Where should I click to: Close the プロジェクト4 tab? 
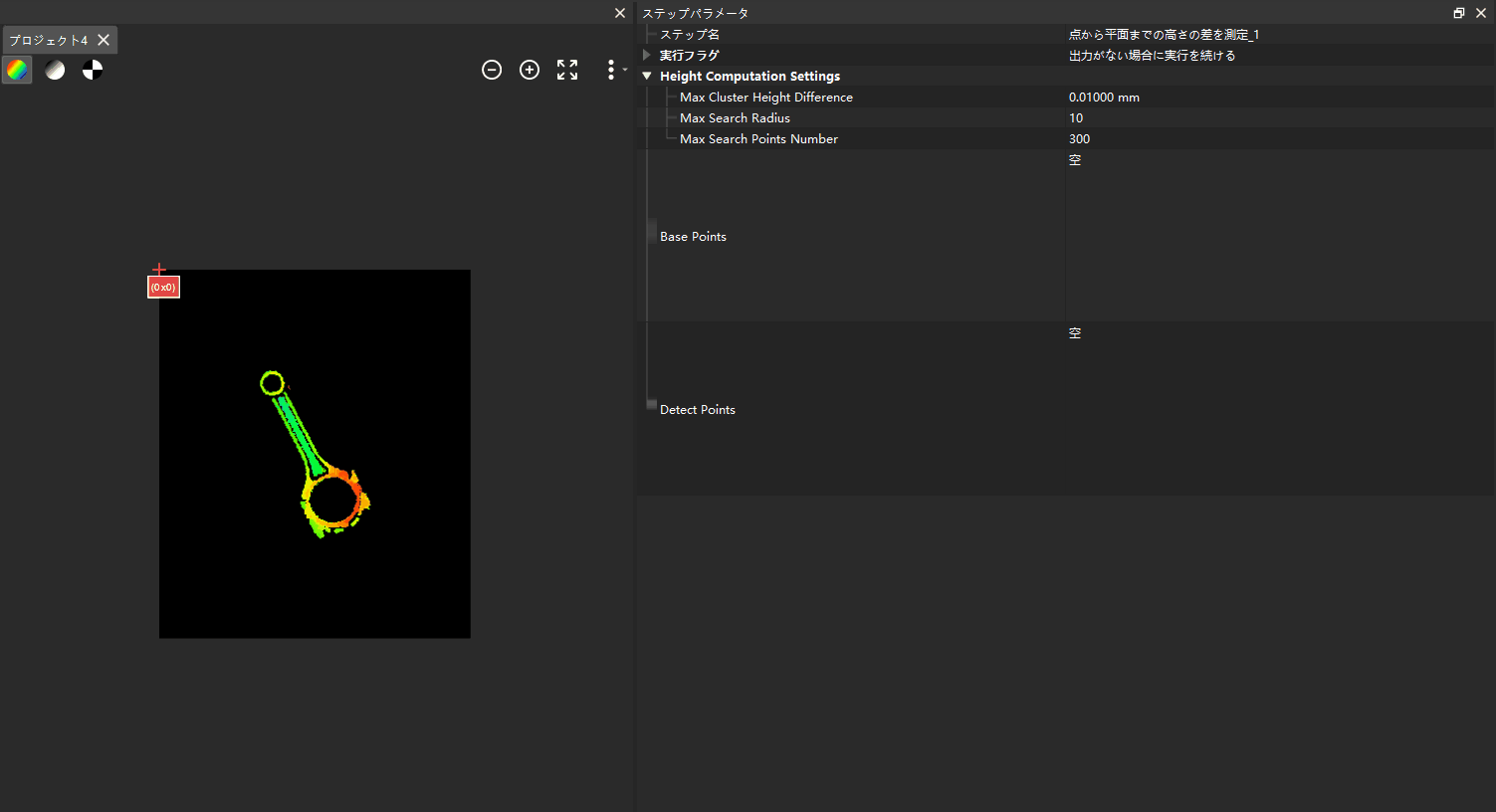point(104,40)
